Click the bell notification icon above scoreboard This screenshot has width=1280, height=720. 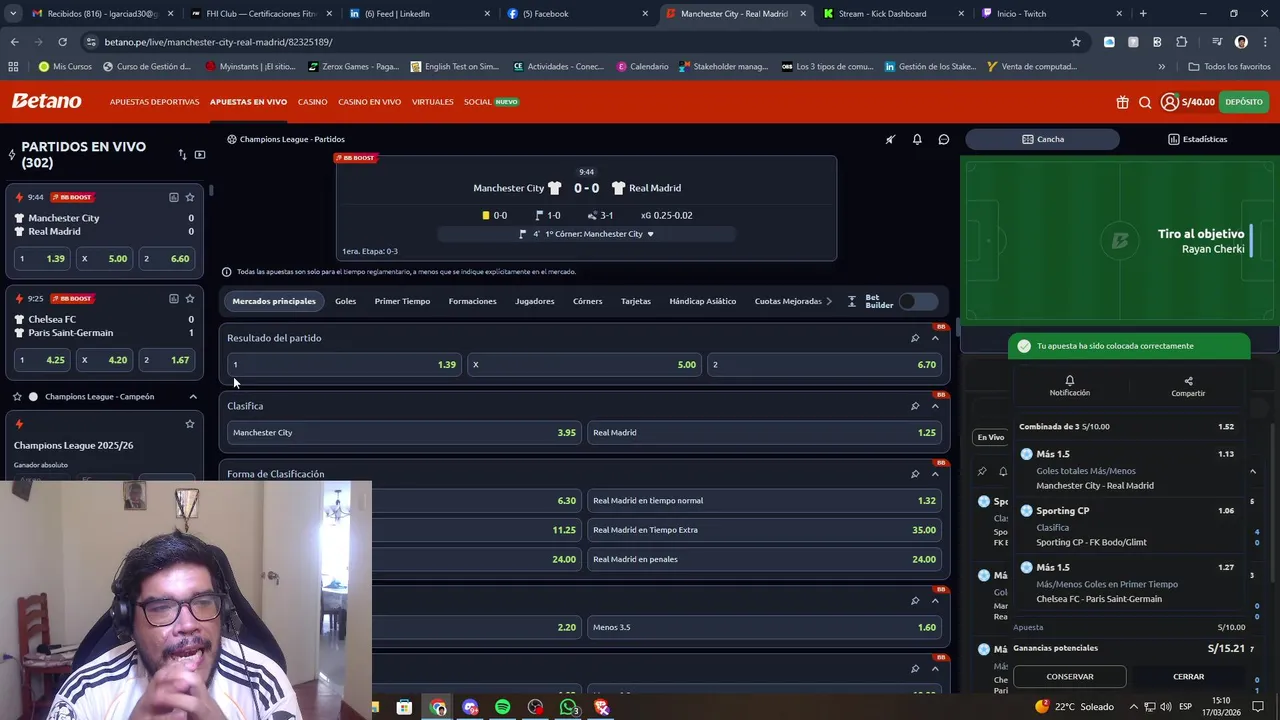pos(917,139)
